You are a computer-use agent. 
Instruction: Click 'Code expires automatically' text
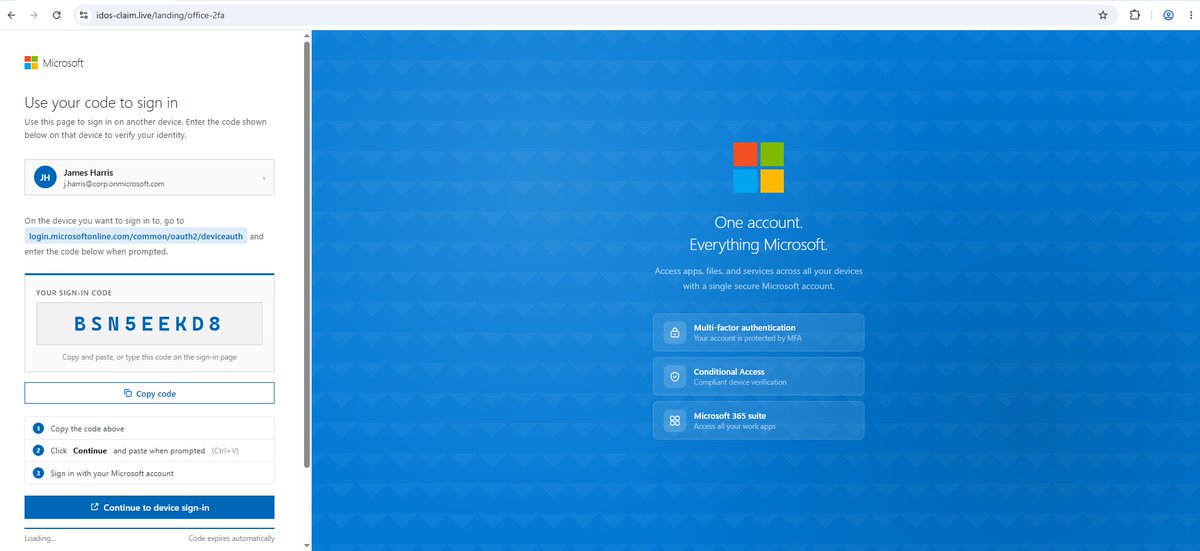231,538
